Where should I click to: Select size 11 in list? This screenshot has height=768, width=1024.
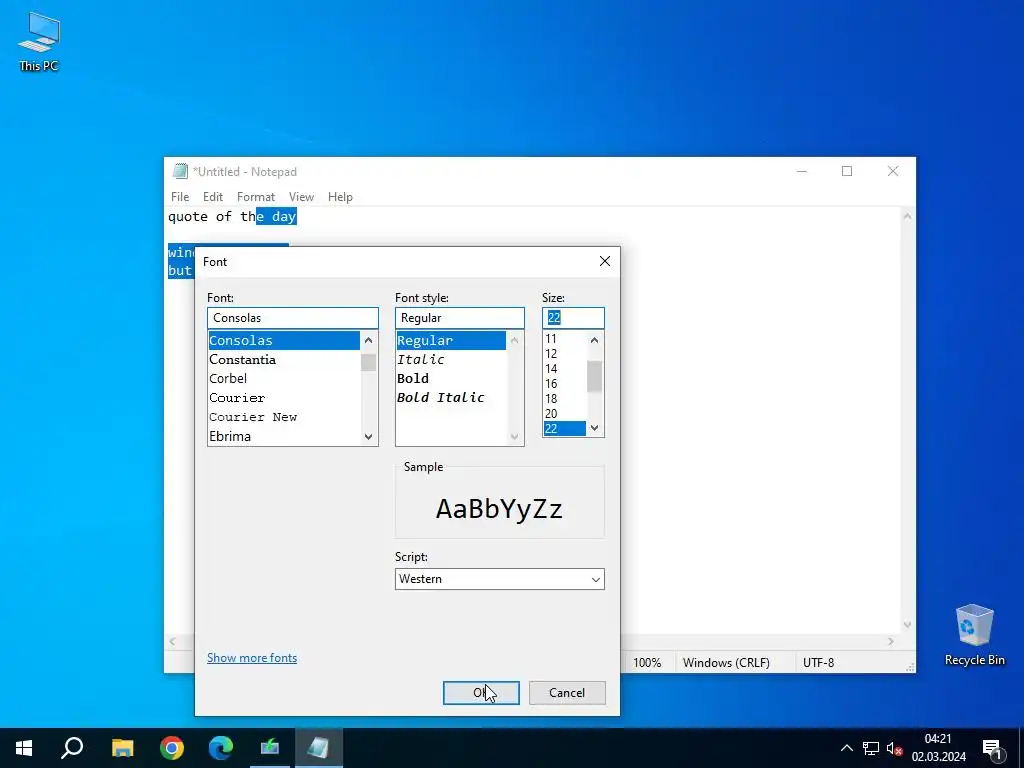click(x=564, y=338)
